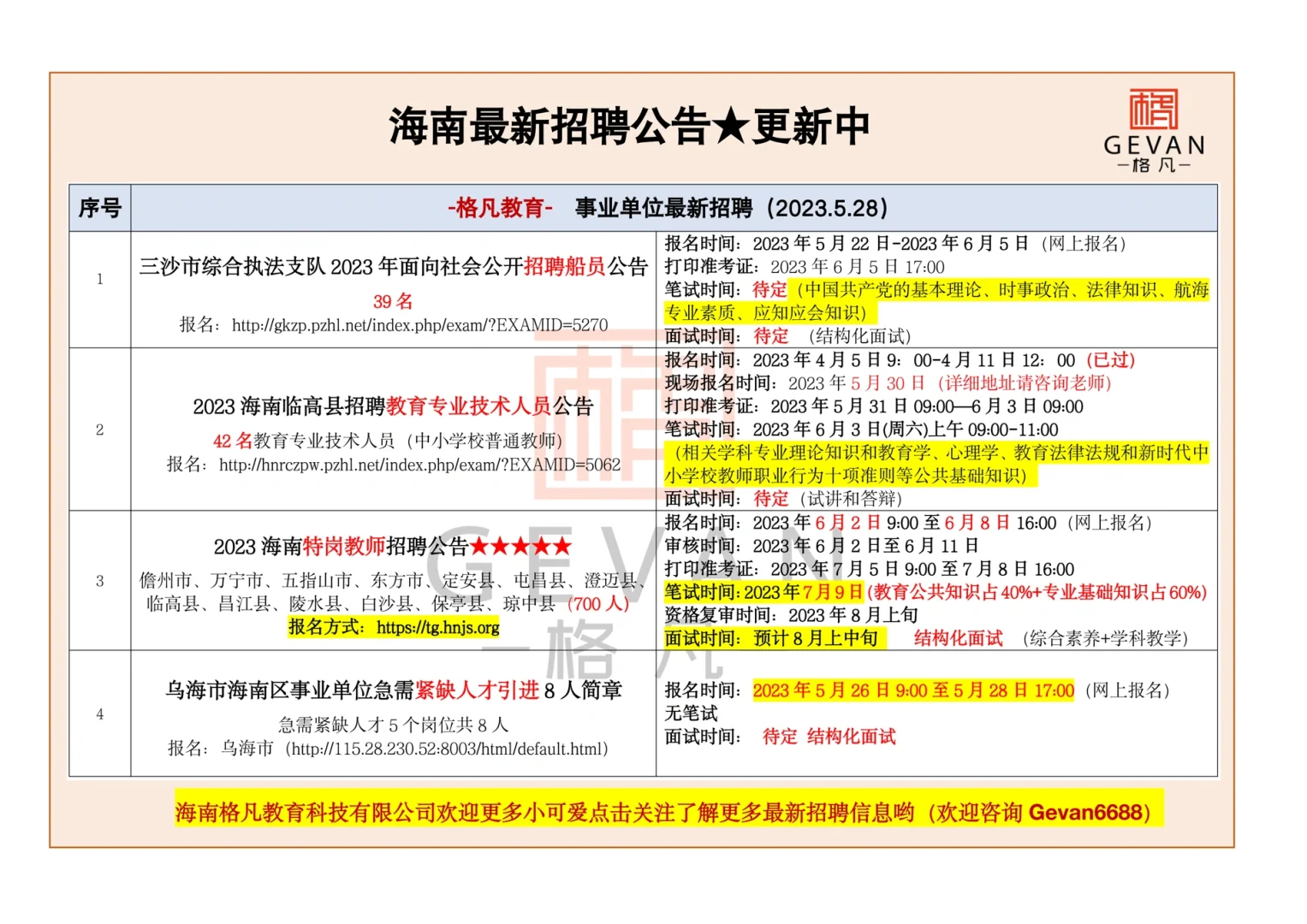The width and height of the screenshot is (1307, 924).
Task: Click the red 39 名 headcount
Action: tap(393, 301)
